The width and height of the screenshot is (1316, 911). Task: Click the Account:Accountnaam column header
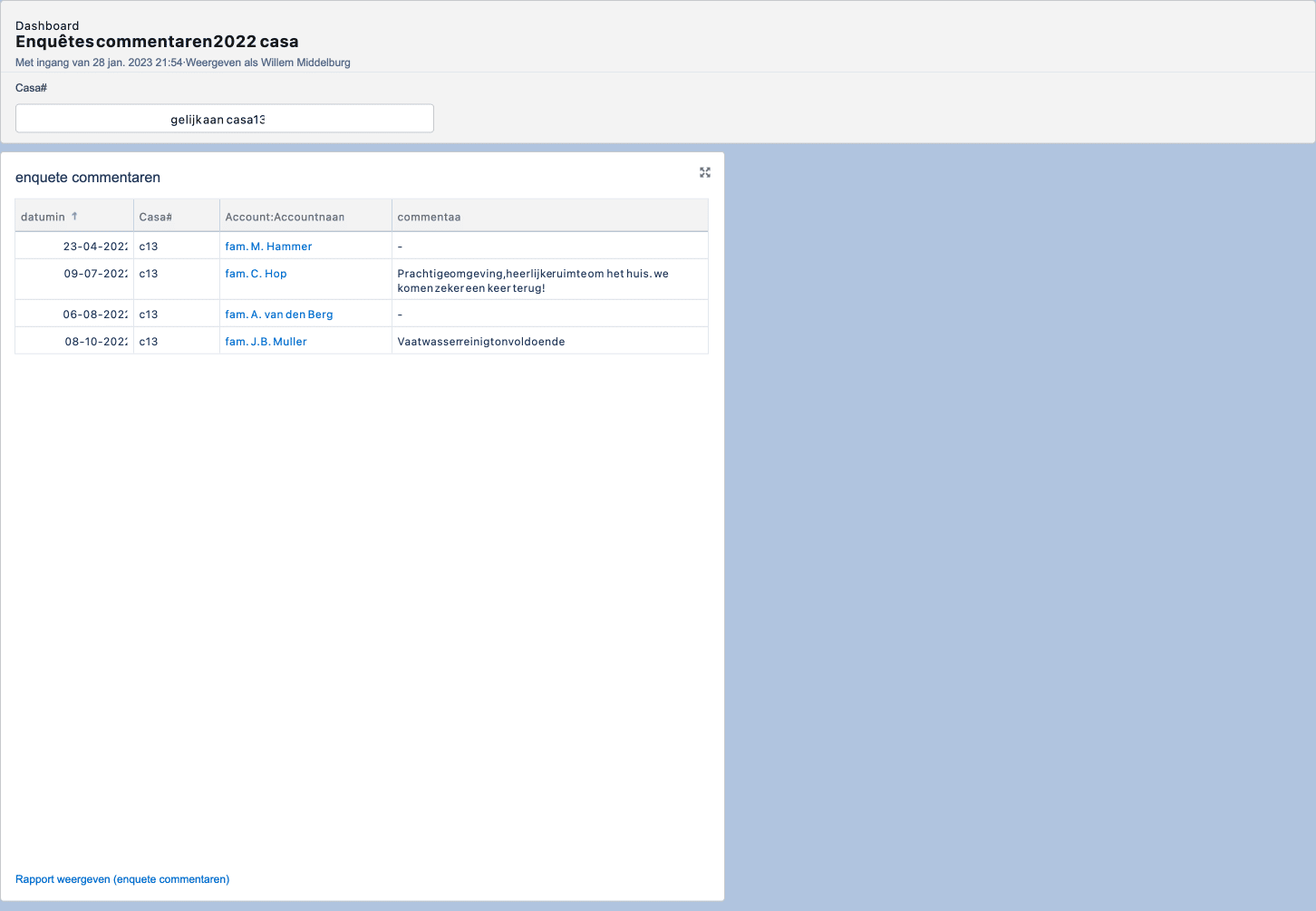click(x=306, y=217)
